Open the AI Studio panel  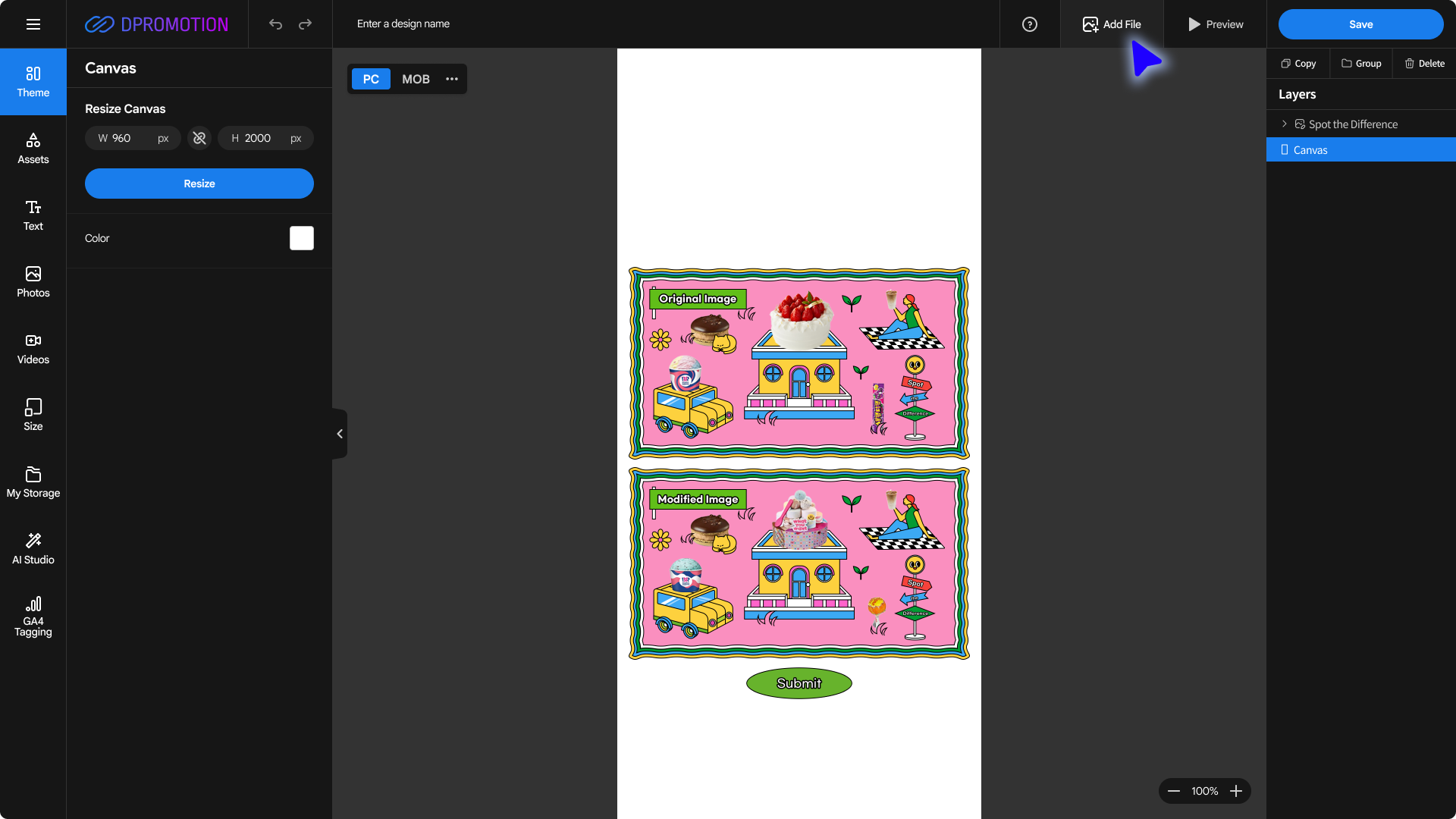33,549
